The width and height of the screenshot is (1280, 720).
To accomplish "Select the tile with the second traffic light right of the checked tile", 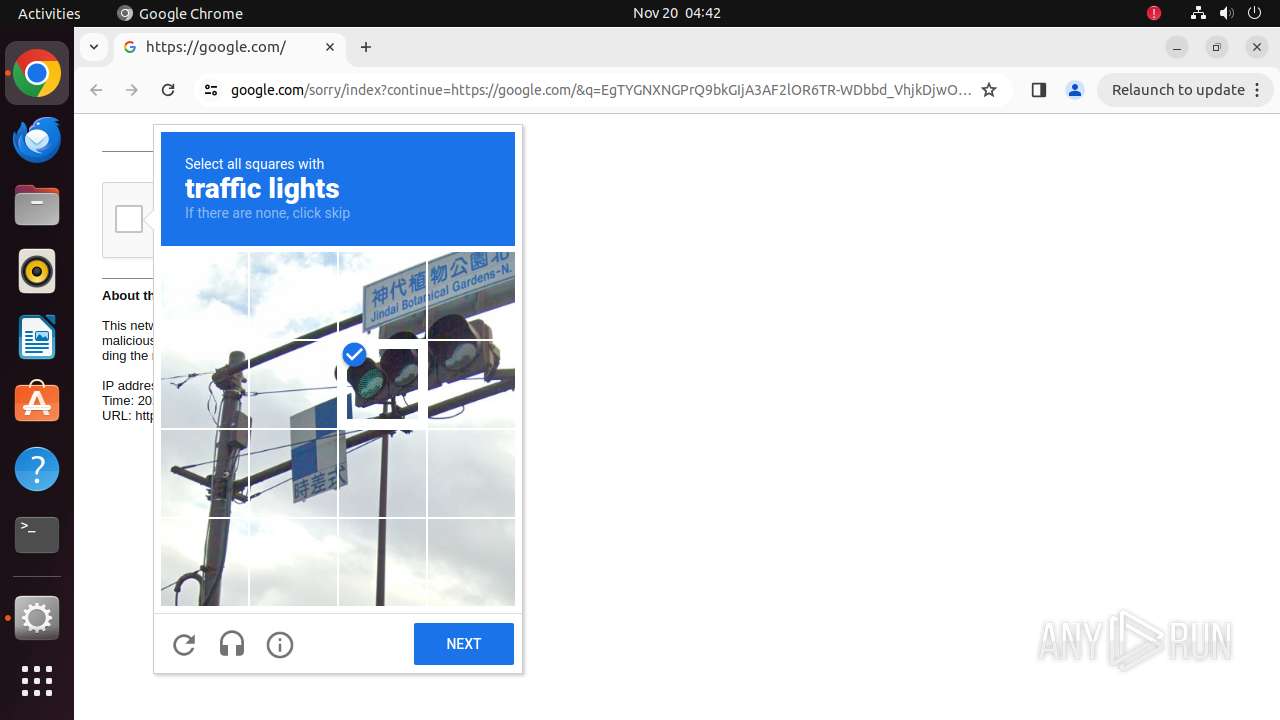I will (471, 384).
